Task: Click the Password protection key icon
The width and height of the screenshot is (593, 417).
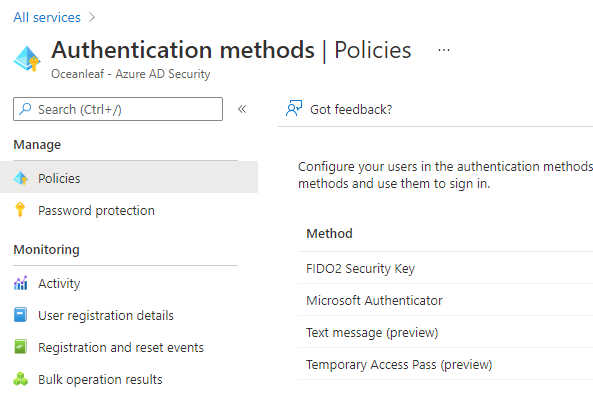Action: tap(20, 209)
